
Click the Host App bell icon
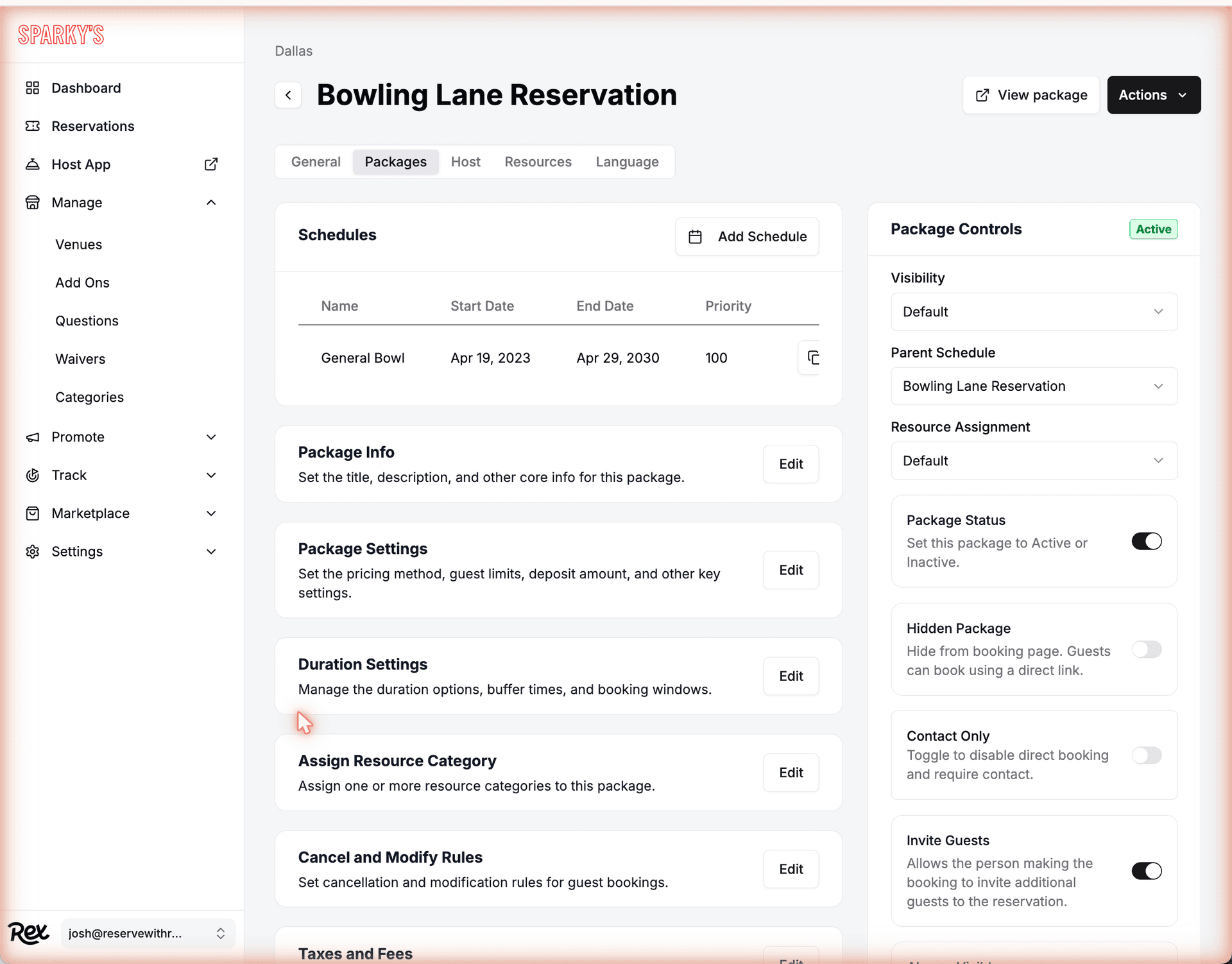33,164
